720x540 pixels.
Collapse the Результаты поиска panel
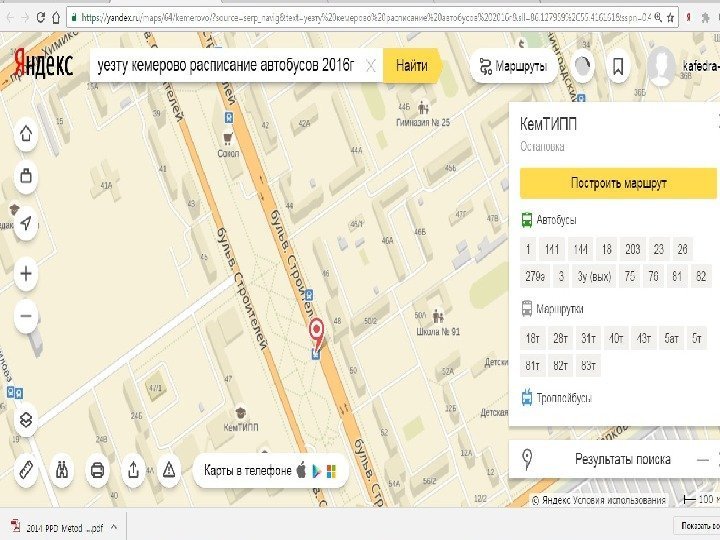coord(703,460)
